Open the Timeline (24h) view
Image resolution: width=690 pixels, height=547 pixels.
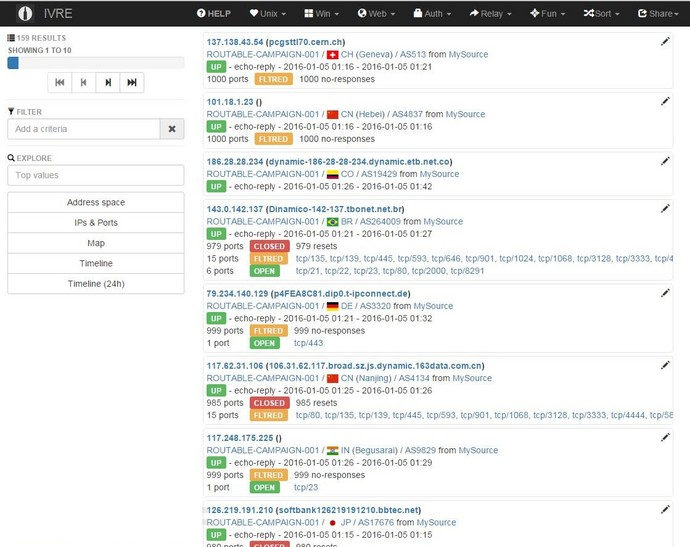pyautogui.click(x=96, y=284)
